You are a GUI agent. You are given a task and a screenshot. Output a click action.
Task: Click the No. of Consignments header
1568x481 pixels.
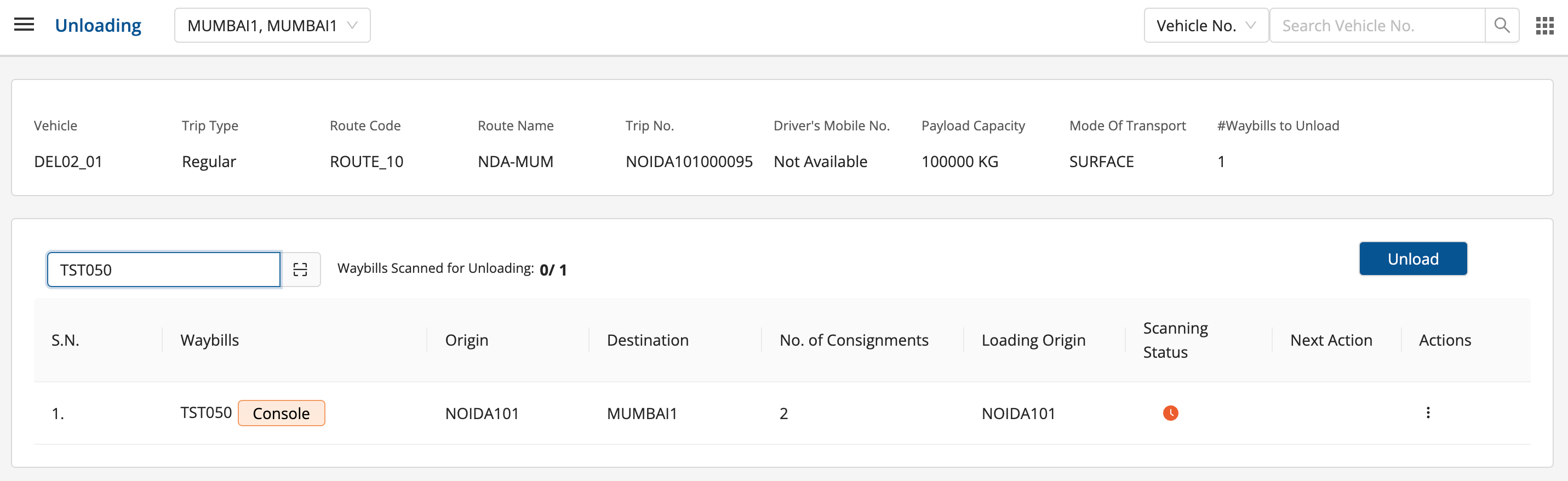tap(854, 340)
